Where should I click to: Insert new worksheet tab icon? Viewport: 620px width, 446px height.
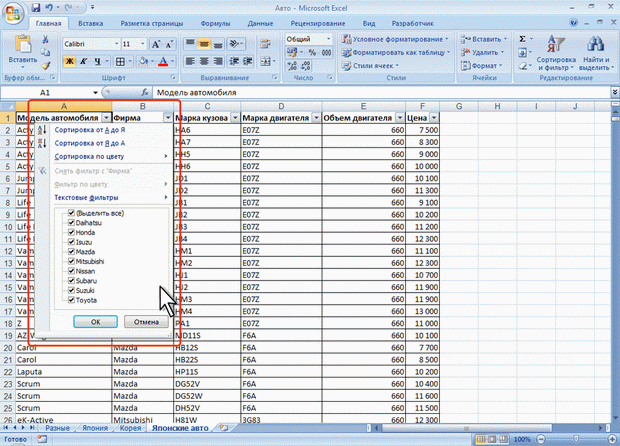(x=224, y=428)
